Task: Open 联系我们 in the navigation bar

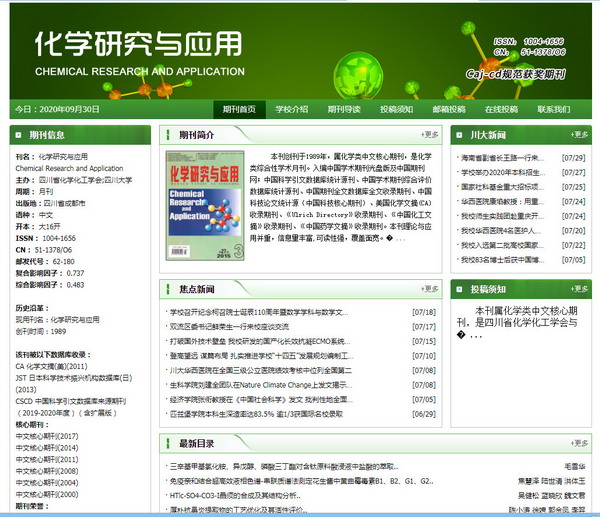Action: click(554, 109)
